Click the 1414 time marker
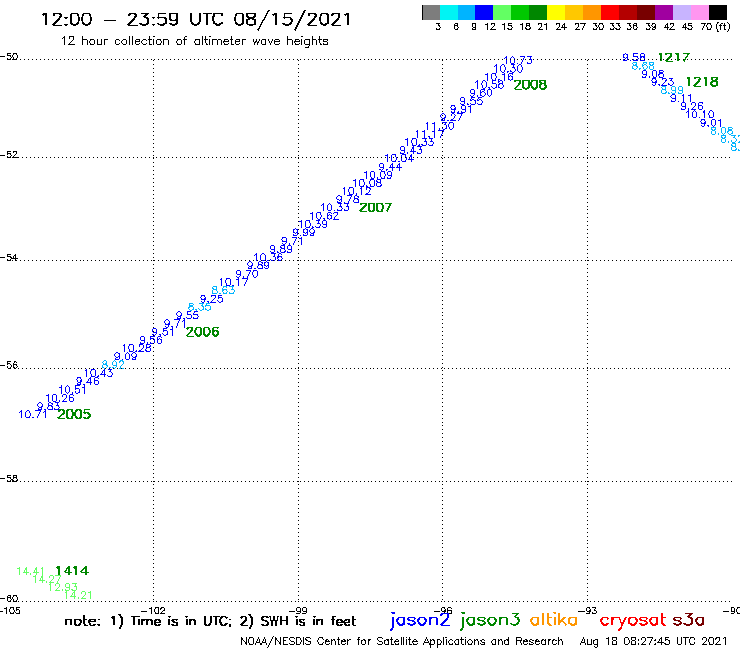 pos(72,571)
